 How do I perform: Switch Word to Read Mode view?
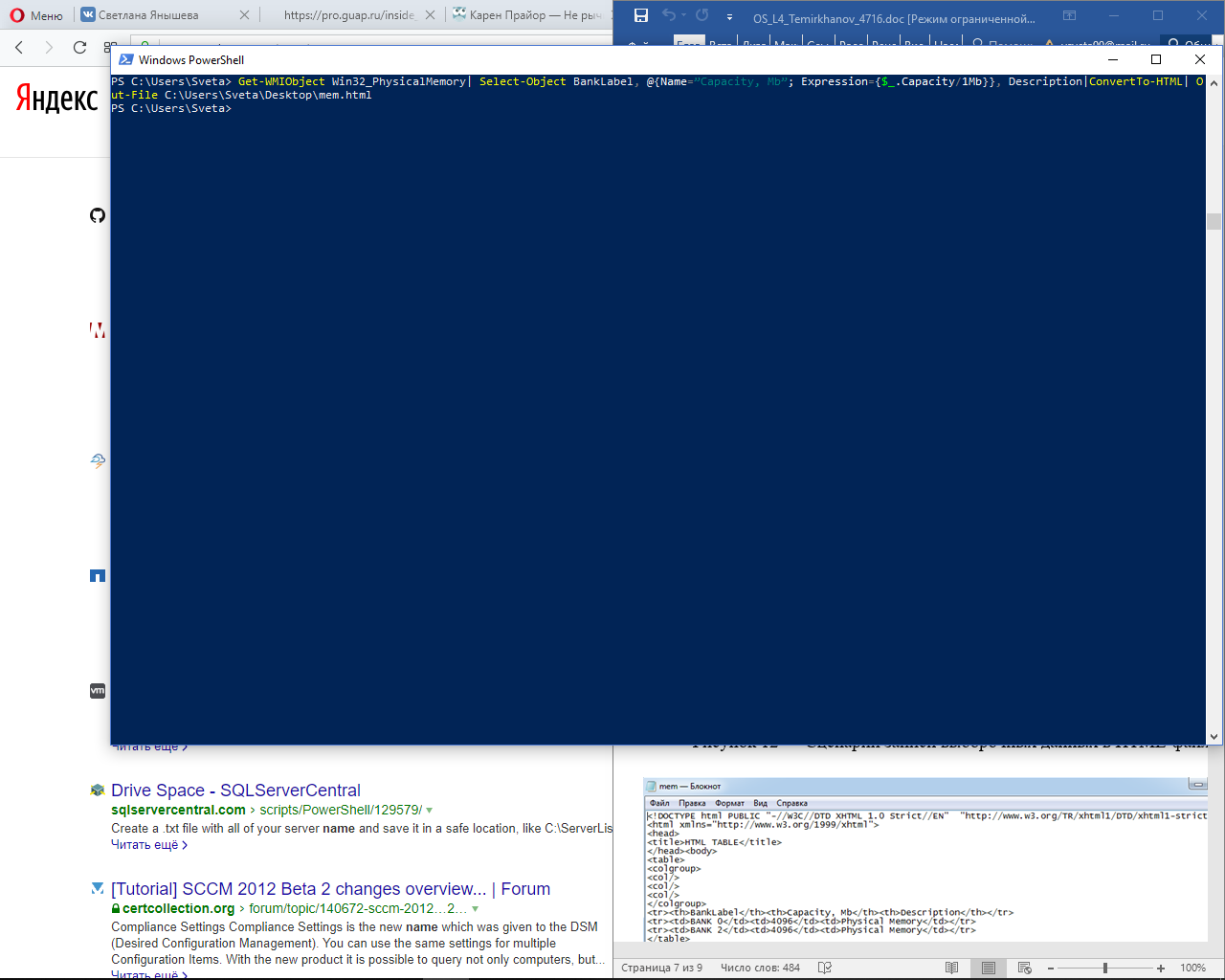951,968
